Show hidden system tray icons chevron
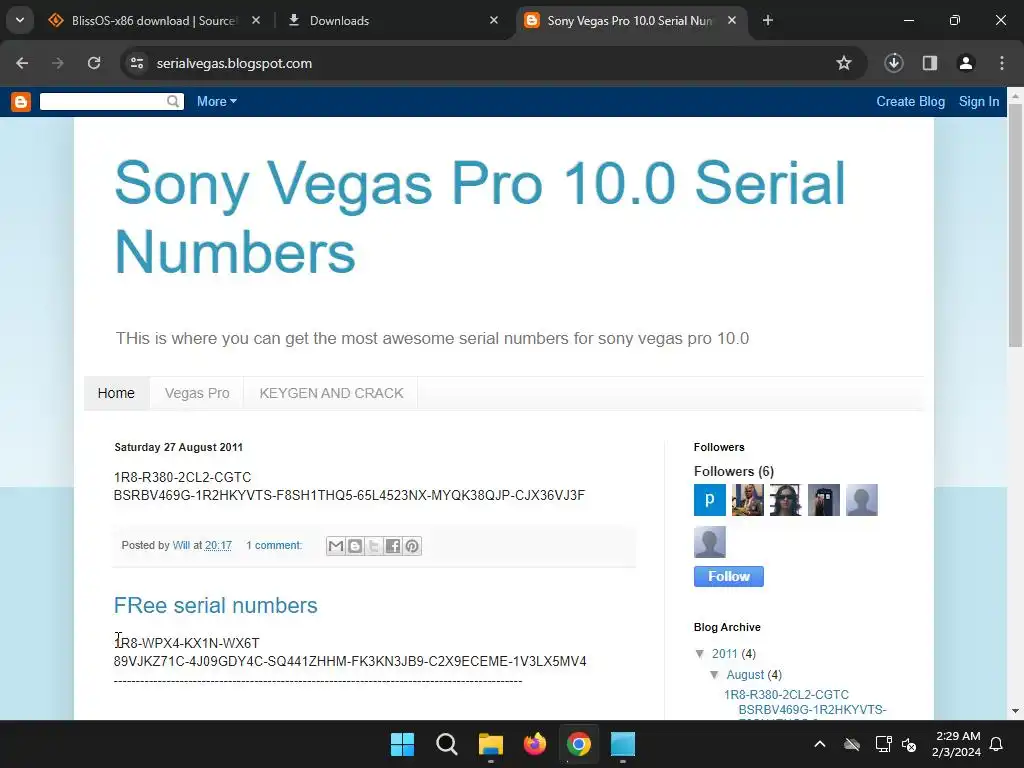1024x768 pixels. [x=820, y=744]
